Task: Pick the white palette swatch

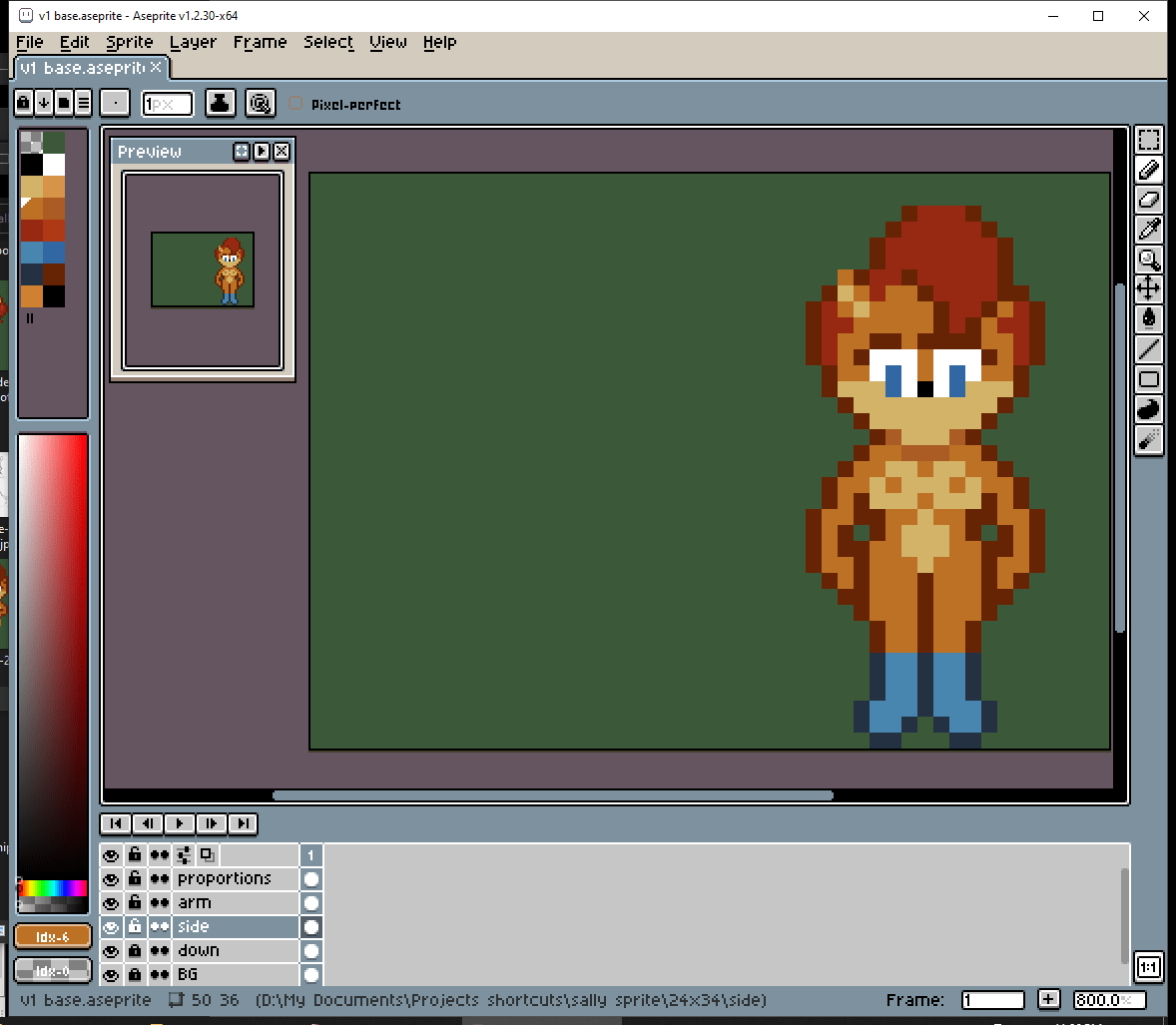Action: 54,165
